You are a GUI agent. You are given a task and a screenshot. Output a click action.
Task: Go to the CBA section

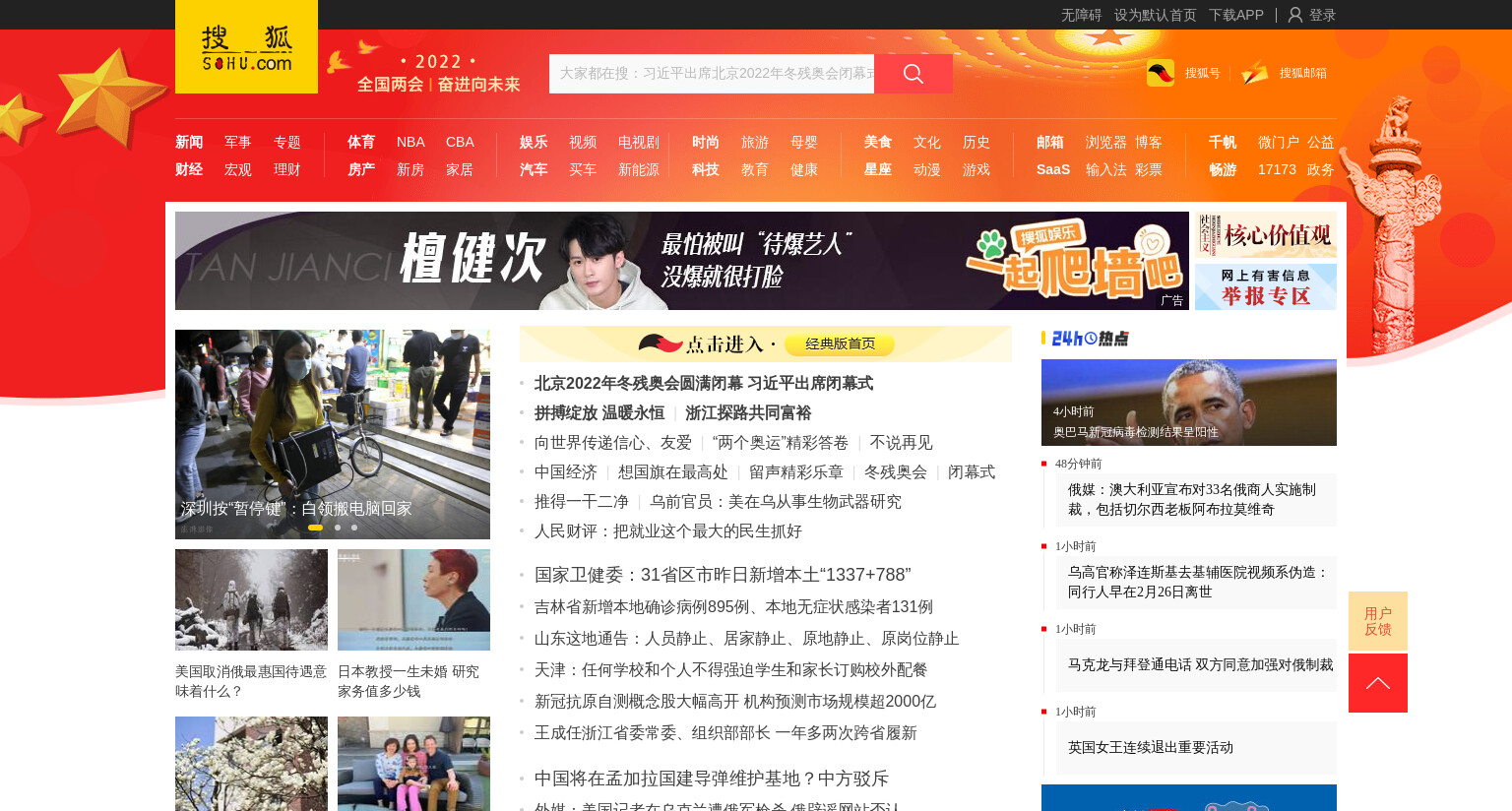point(460,142)
